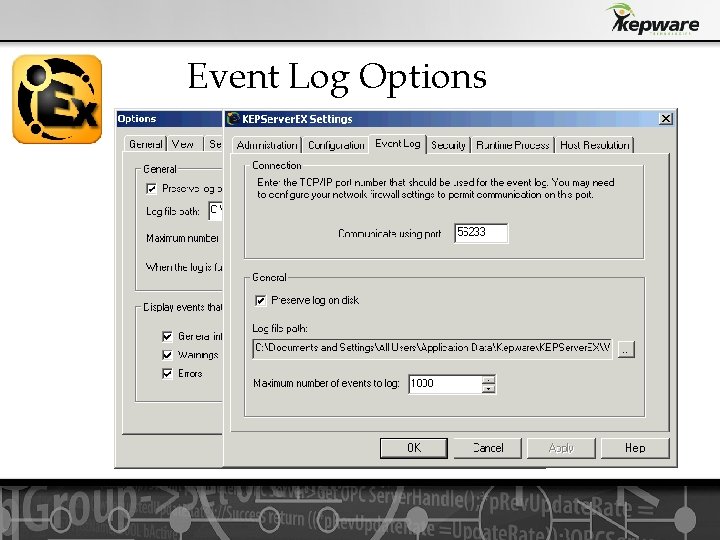Select View tab in Options window
Image resolution: width=720 pixels, height=540 pixels.
[183, 144]
